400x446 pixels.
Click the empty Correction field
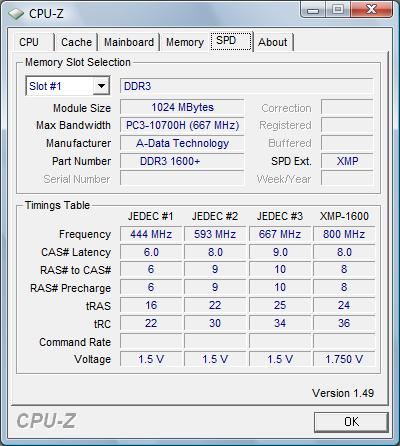347,107
